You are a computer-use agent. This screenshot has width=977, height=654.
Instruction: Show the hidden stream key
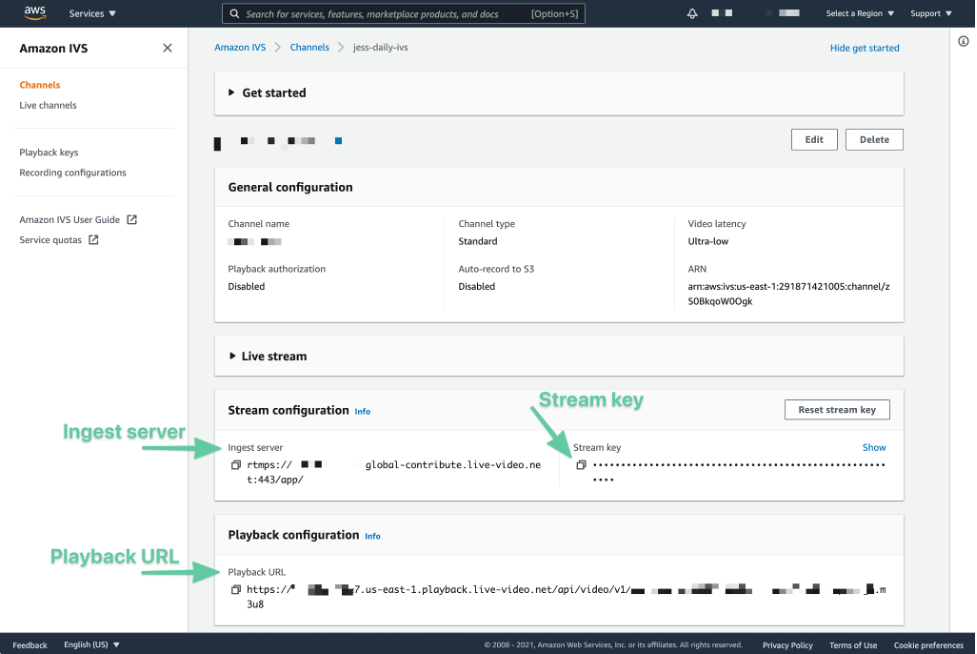874,447
